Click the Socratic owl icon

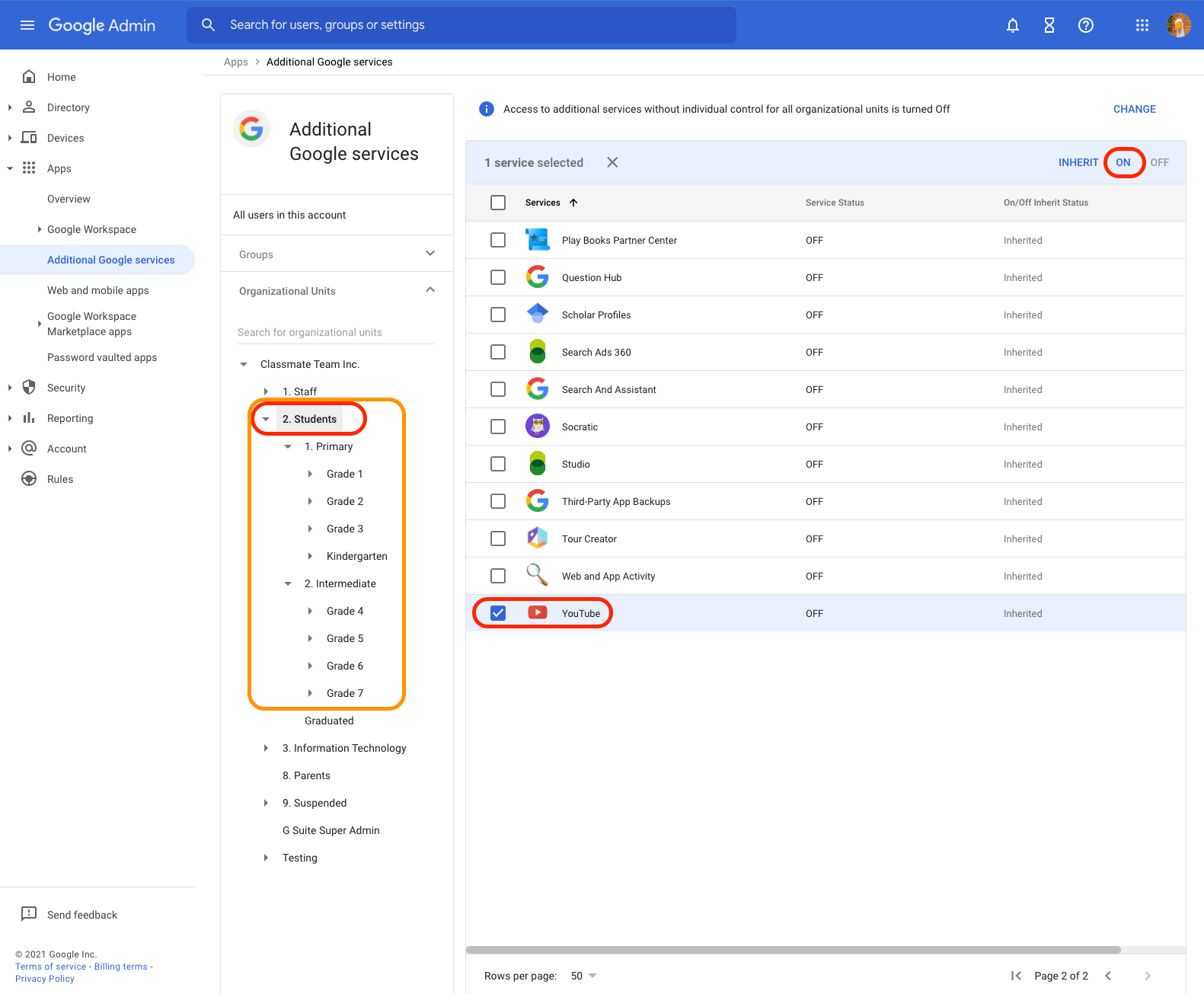(538, 427)
